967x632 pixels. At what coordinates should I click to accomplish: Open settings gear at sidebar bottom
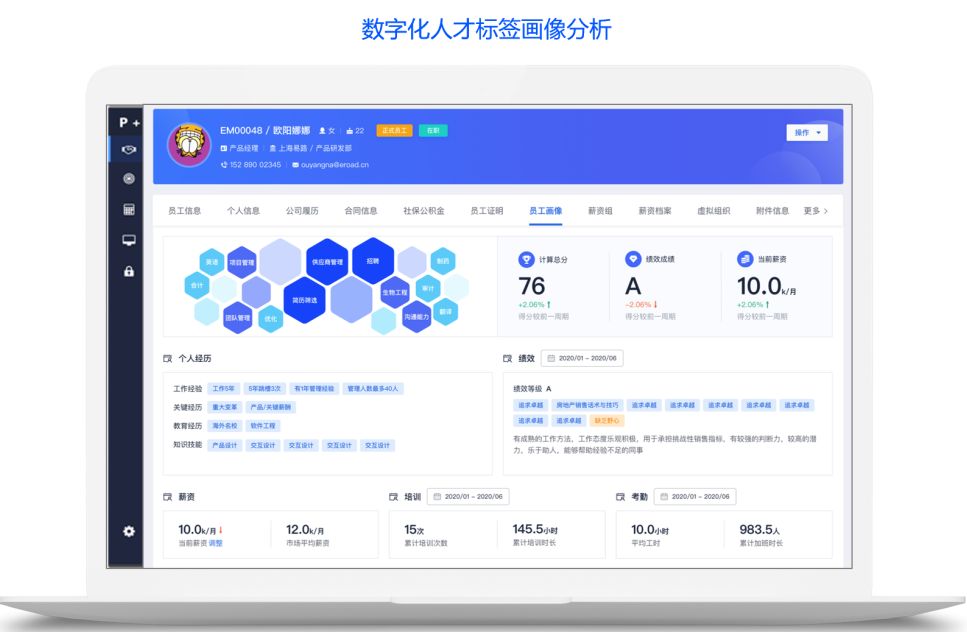(128, 531)
